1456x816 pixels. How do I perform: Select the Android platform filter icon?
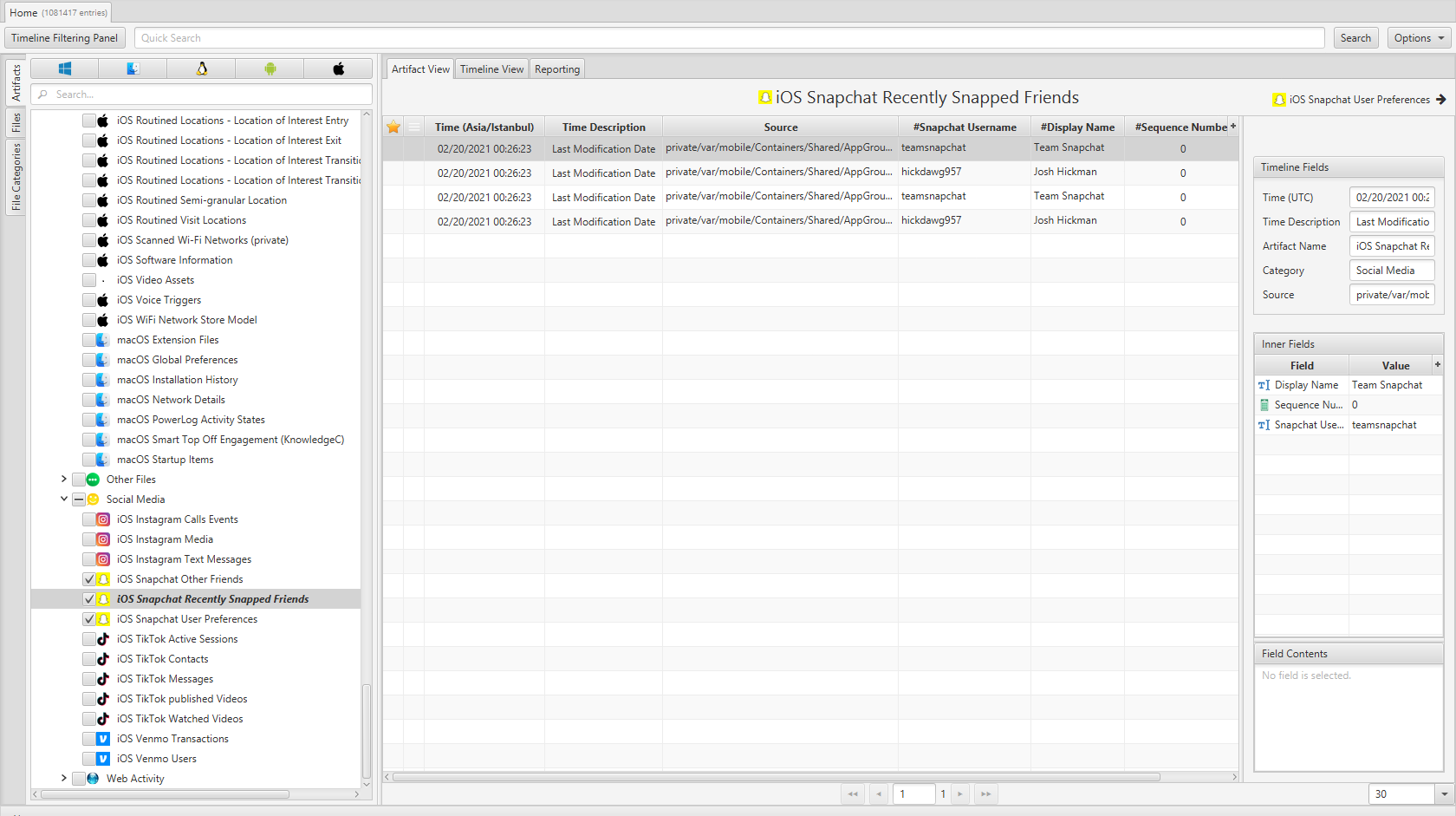270,69
